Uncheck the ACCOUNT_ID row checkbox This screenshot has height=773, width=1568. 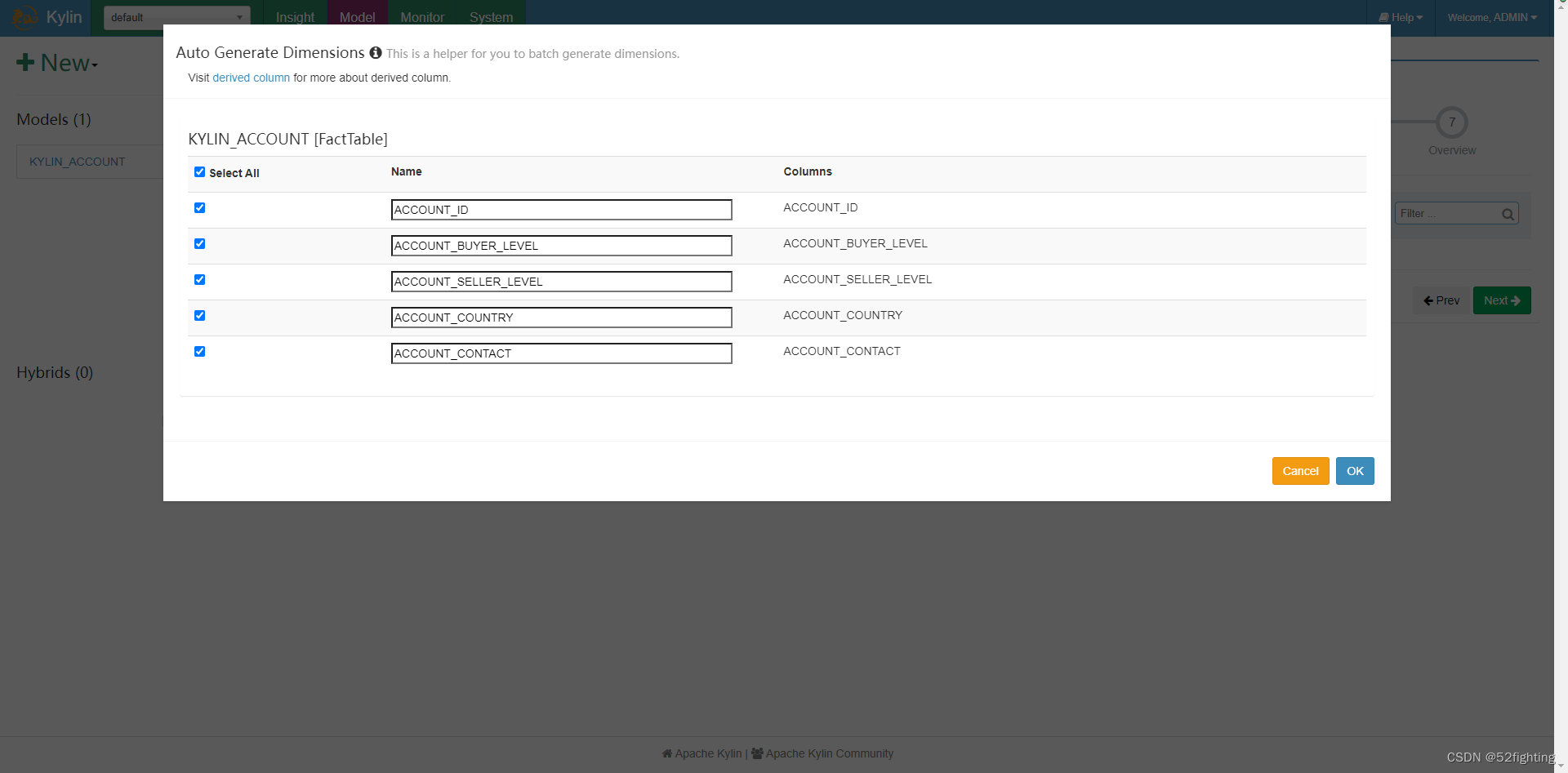point(199,208)
